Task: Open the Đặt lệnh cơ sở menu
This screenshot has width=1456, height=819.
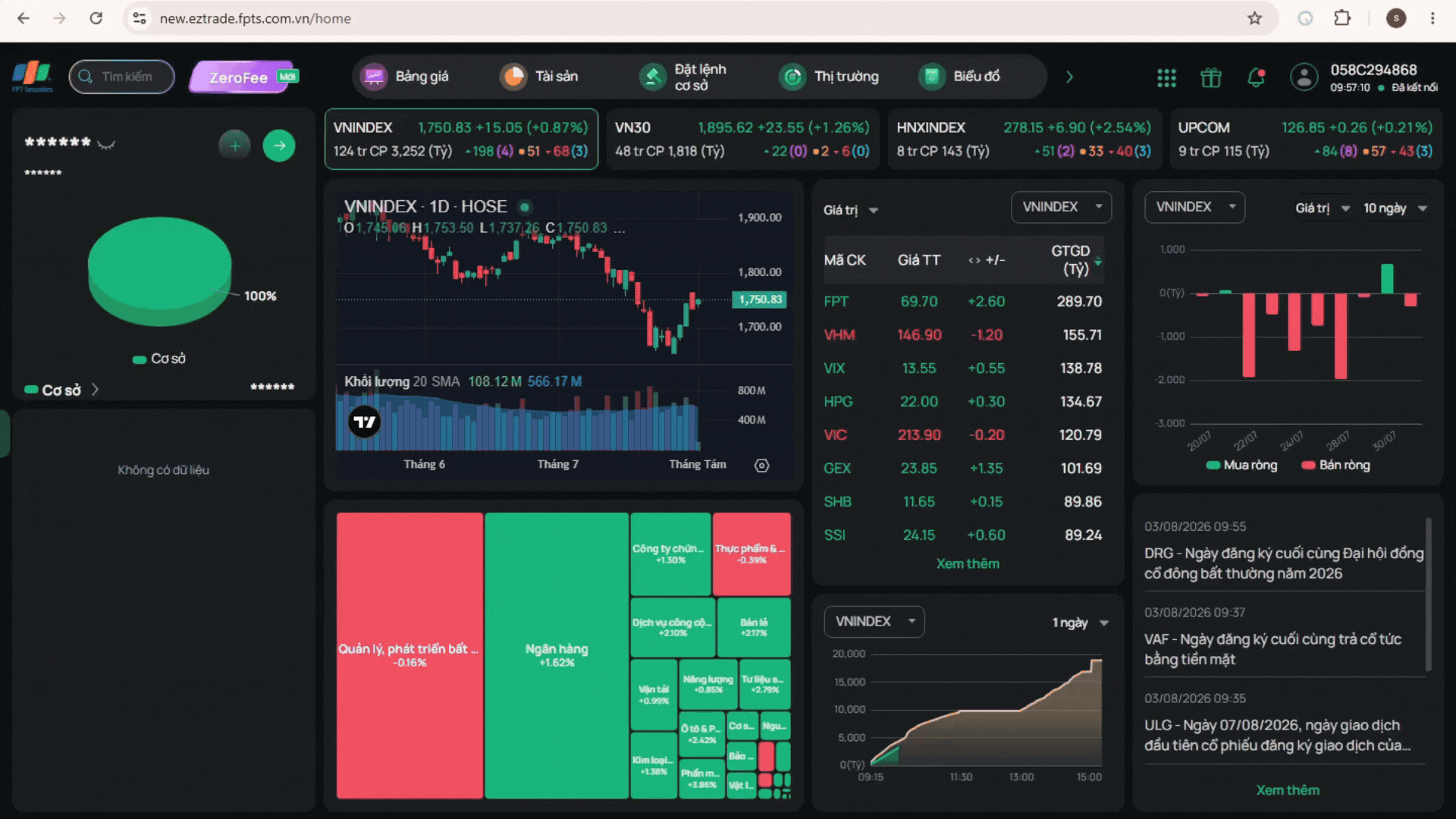Action: (683, 77)
